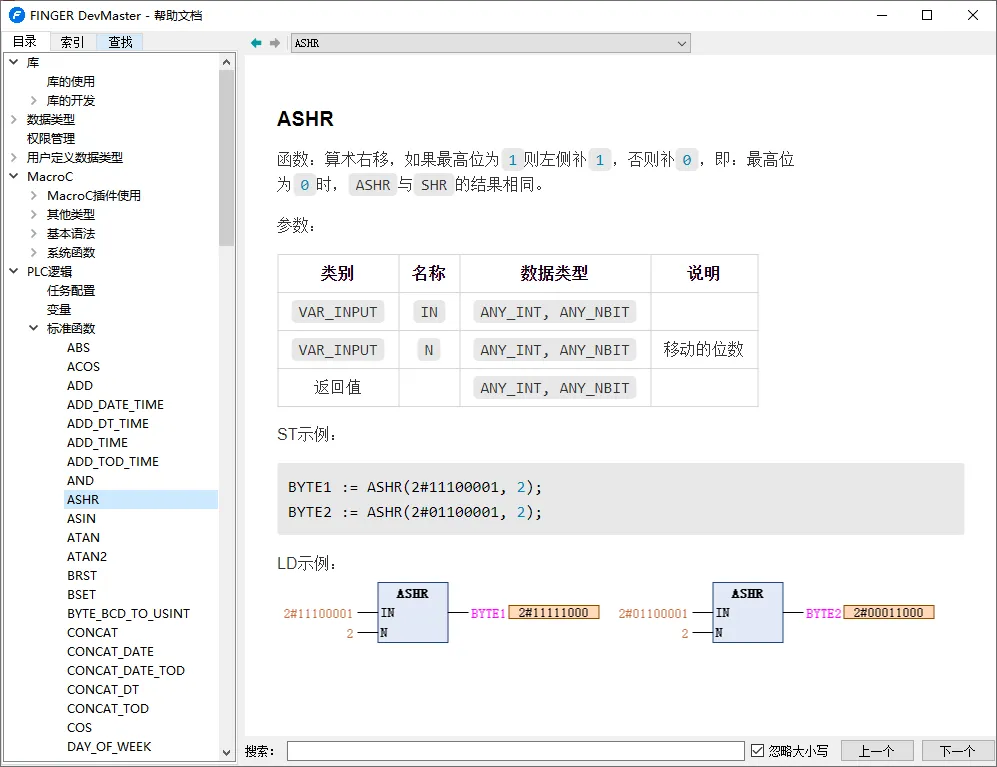Expand the 其他类型 node
The image size is (997, 767).
(34, 214)
